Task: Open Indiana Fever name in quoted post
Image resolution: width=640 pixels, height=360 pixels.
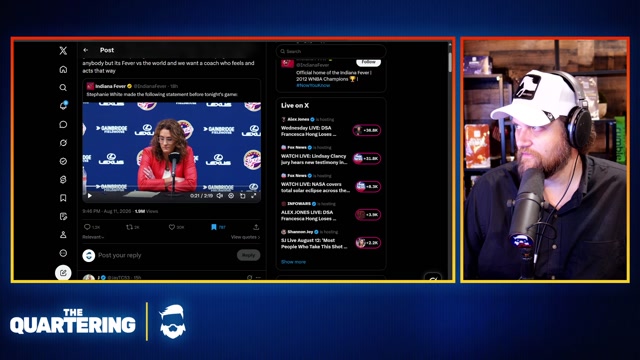Action: coord(110,86)
